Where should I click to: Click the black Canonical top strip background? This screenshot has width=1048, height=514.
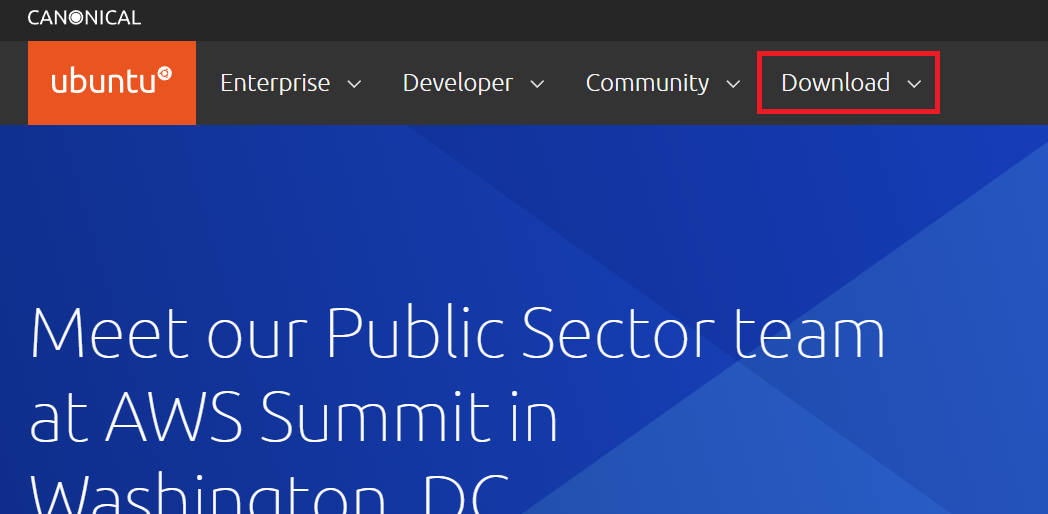pyautogui.click(x=600, y=18)
